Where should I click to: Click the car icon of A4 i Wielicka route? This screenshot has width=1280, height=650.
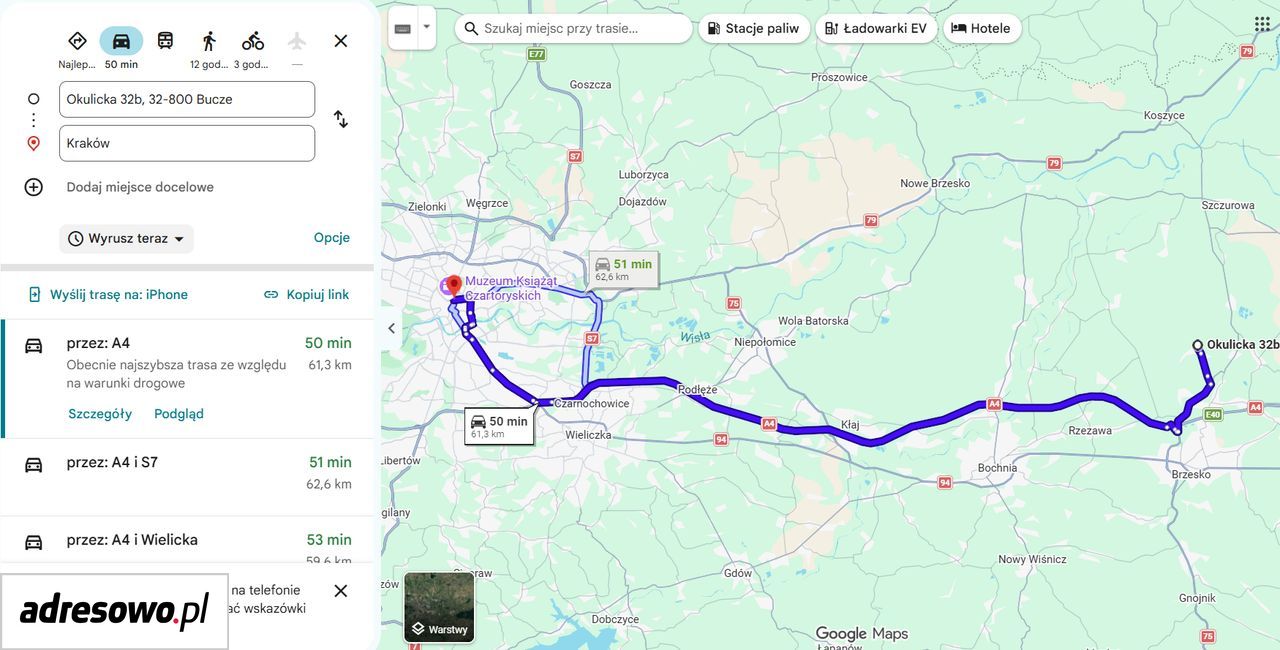pyautogui.click(x=34, y=542)
